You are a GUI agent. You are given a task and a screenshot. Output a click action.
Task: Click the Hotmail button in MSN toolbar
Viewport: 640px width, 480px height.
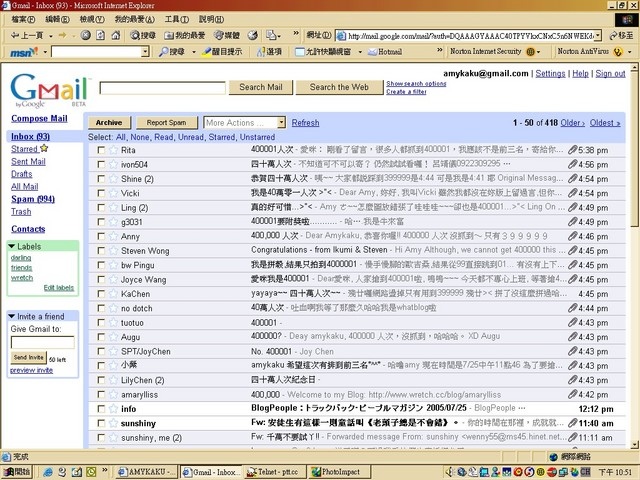click(x=385, y=52)
